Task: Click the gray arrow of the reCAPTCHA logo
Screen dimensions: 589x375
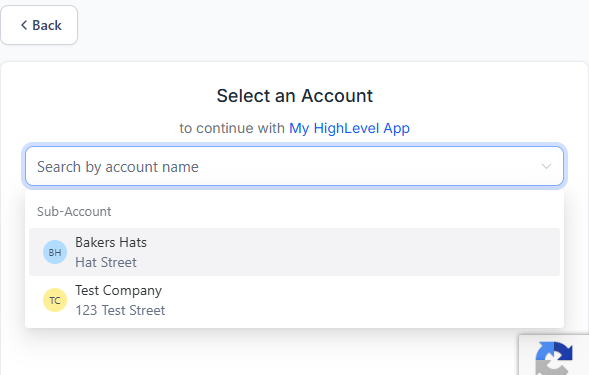Action: click(548, 366)
